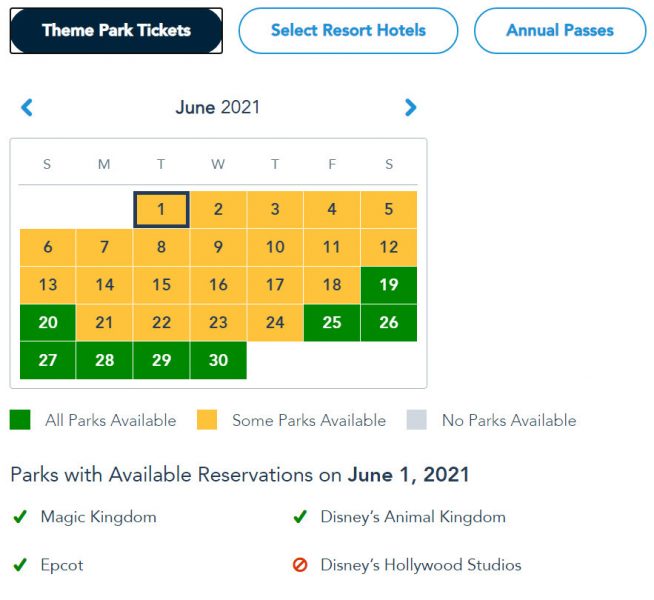Click Disney's Hollywood Studios park name
This screenshot has width=654, height=600.
[x=421, y=565]
